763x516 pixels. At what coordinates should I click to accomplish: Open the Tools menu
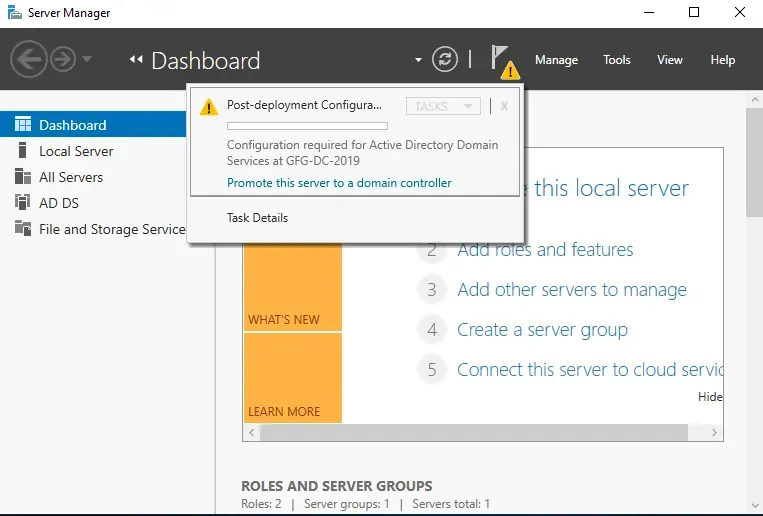(x=617, y=60)
